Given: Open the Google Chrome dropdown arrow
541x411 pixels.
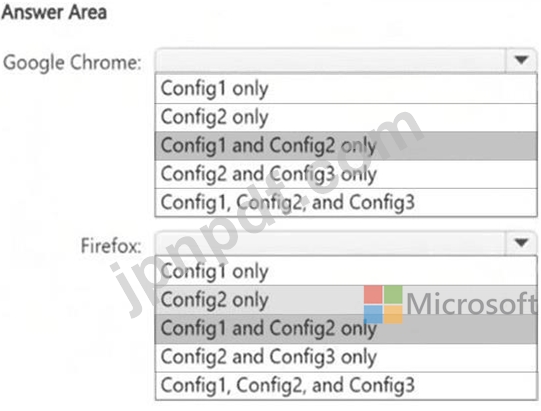Looking at the screenshot, I should (x=521, y=60).
